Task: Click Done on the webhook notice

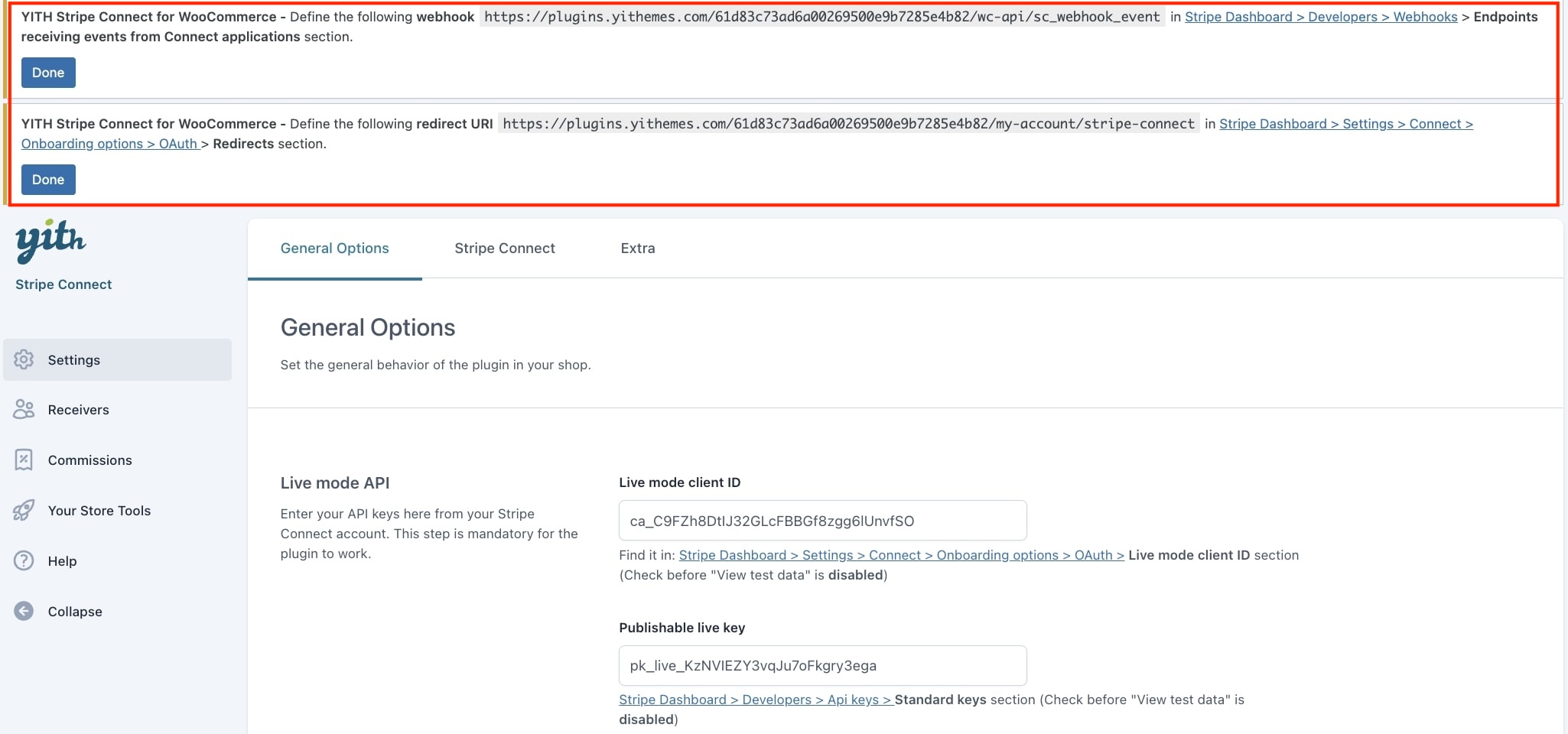Action: pos(48,73)
